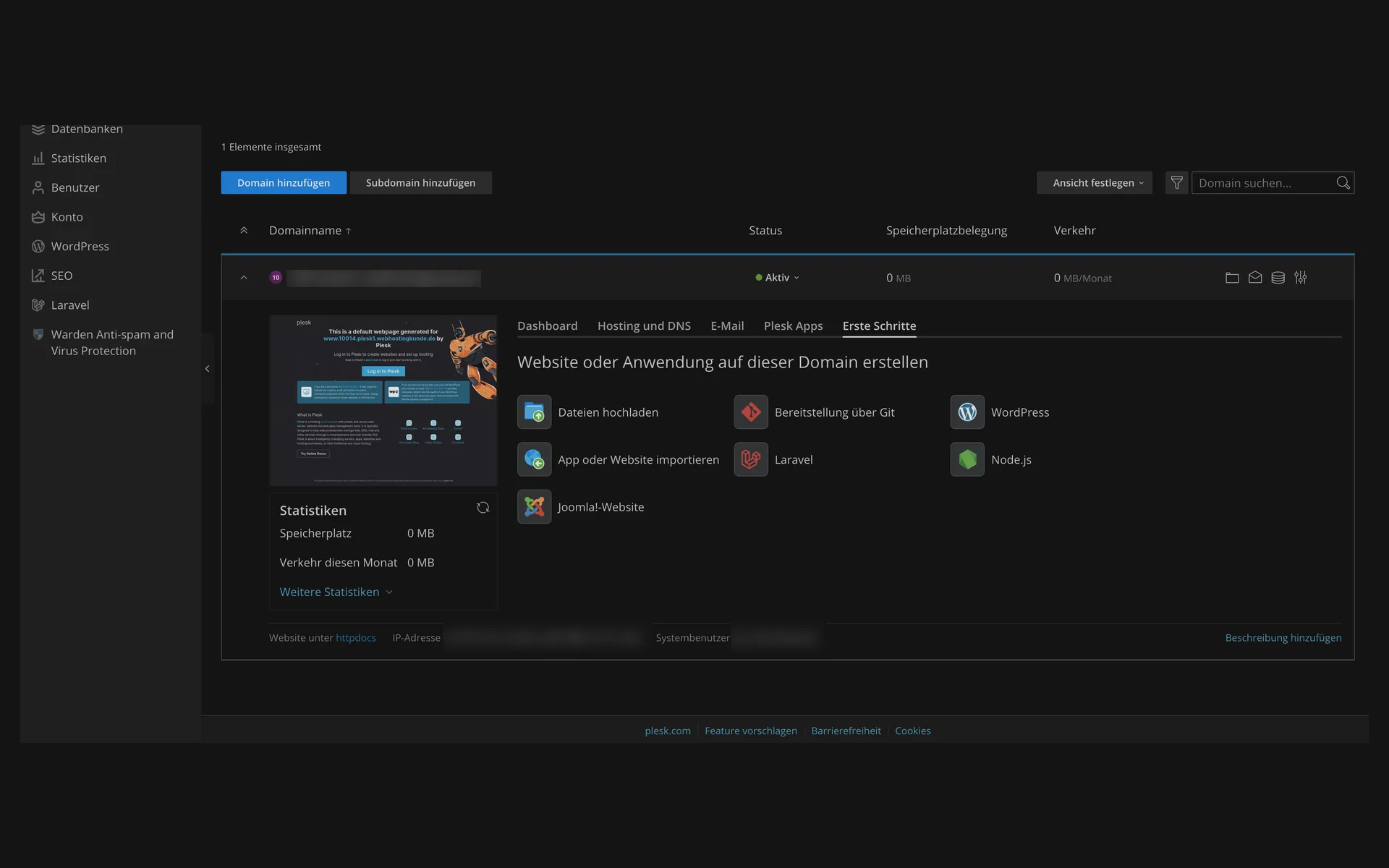Open the file manager folder icon
This screenshot has width=1389, height=868.
click(x=1232, y=278)
